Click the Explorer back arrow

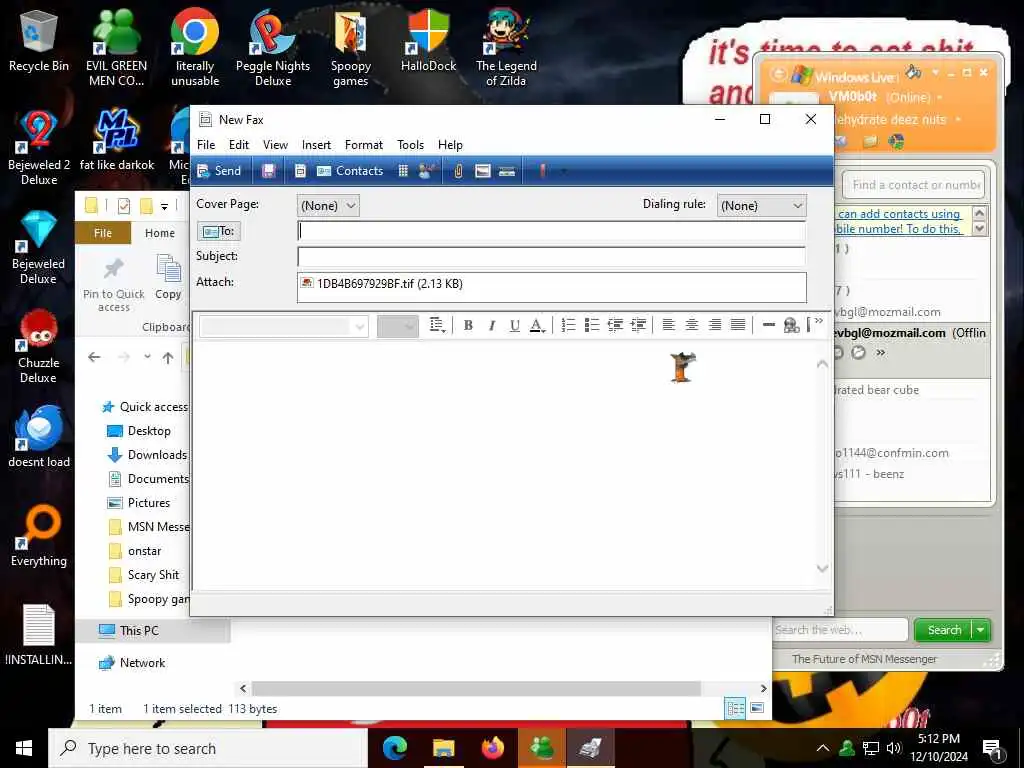(x=94, y=357)
